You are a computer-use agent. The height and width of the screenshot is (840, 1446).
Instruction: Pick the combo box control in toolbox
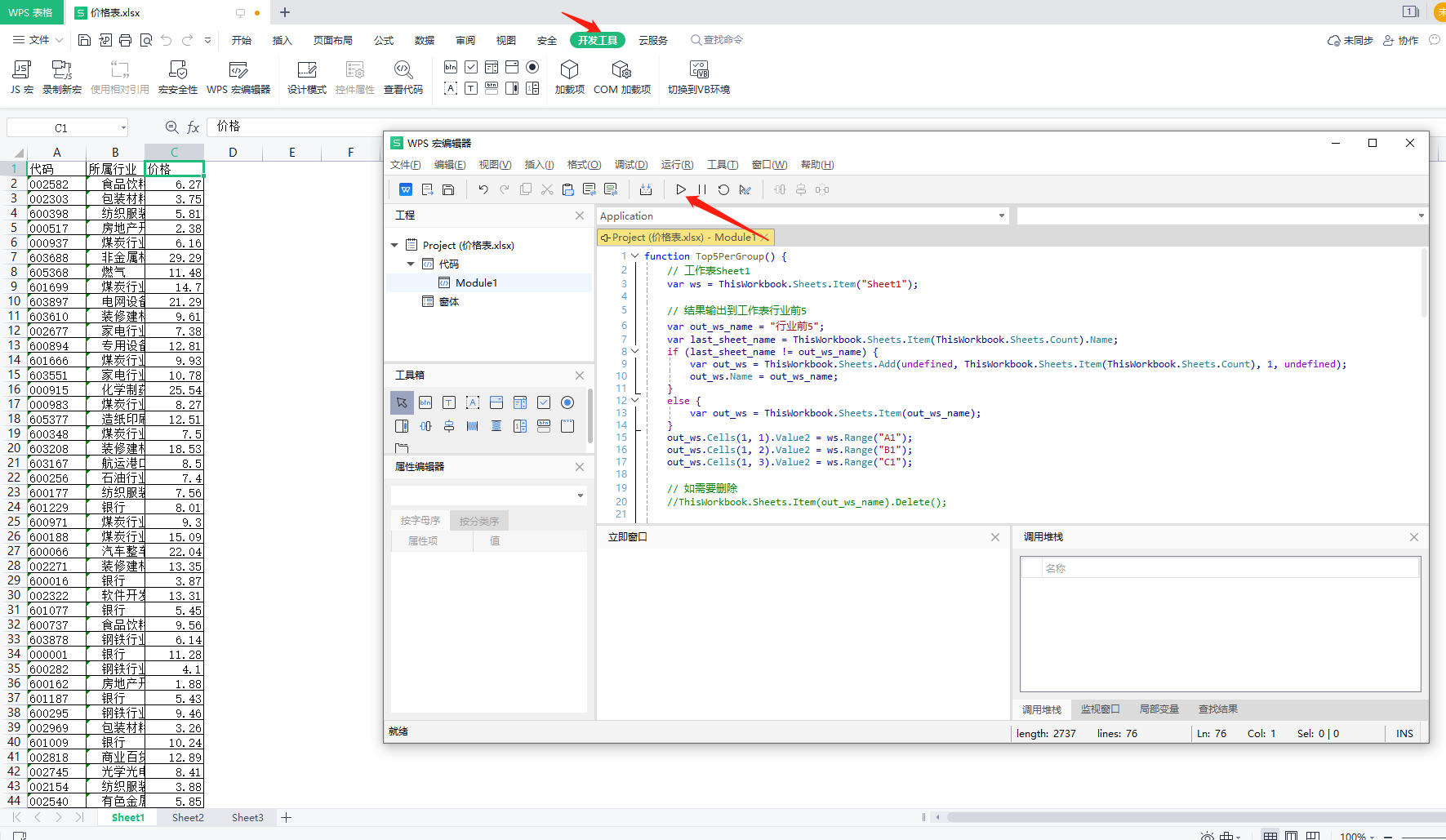496,402
